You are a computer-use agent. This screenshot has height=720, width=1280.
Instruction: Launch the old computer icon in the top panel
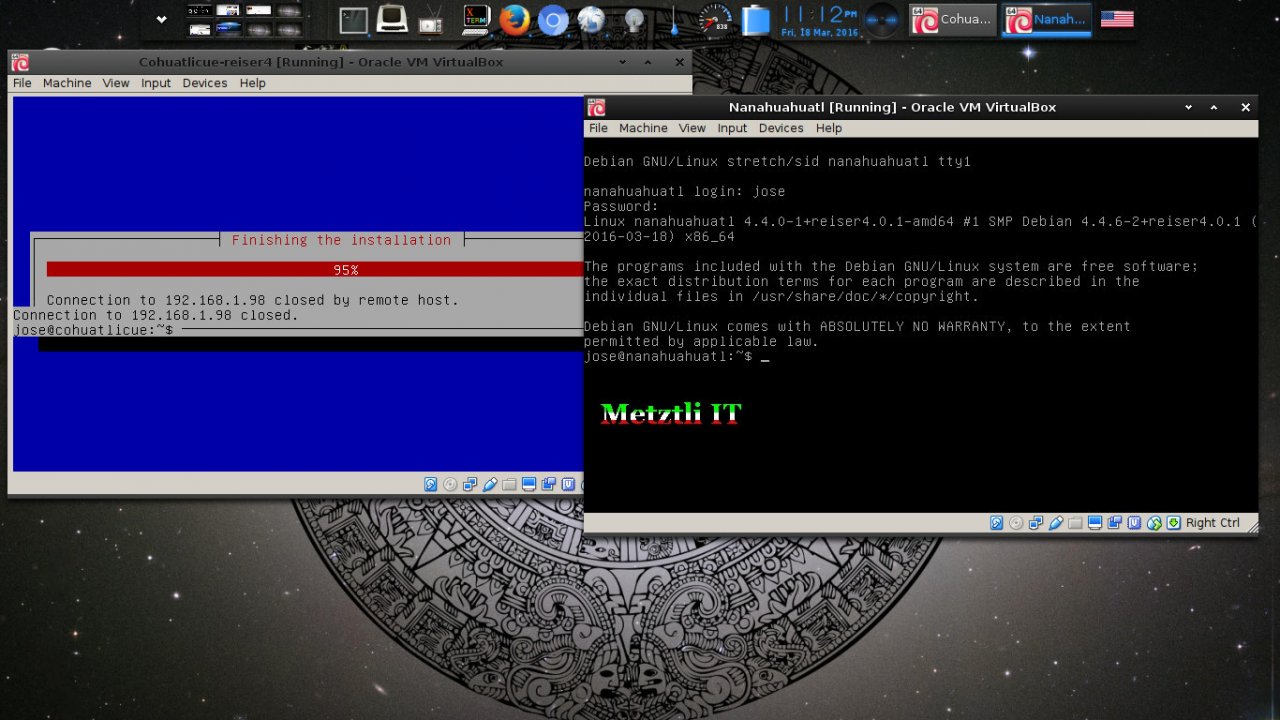pyautogui.click(x=392, y=19)
